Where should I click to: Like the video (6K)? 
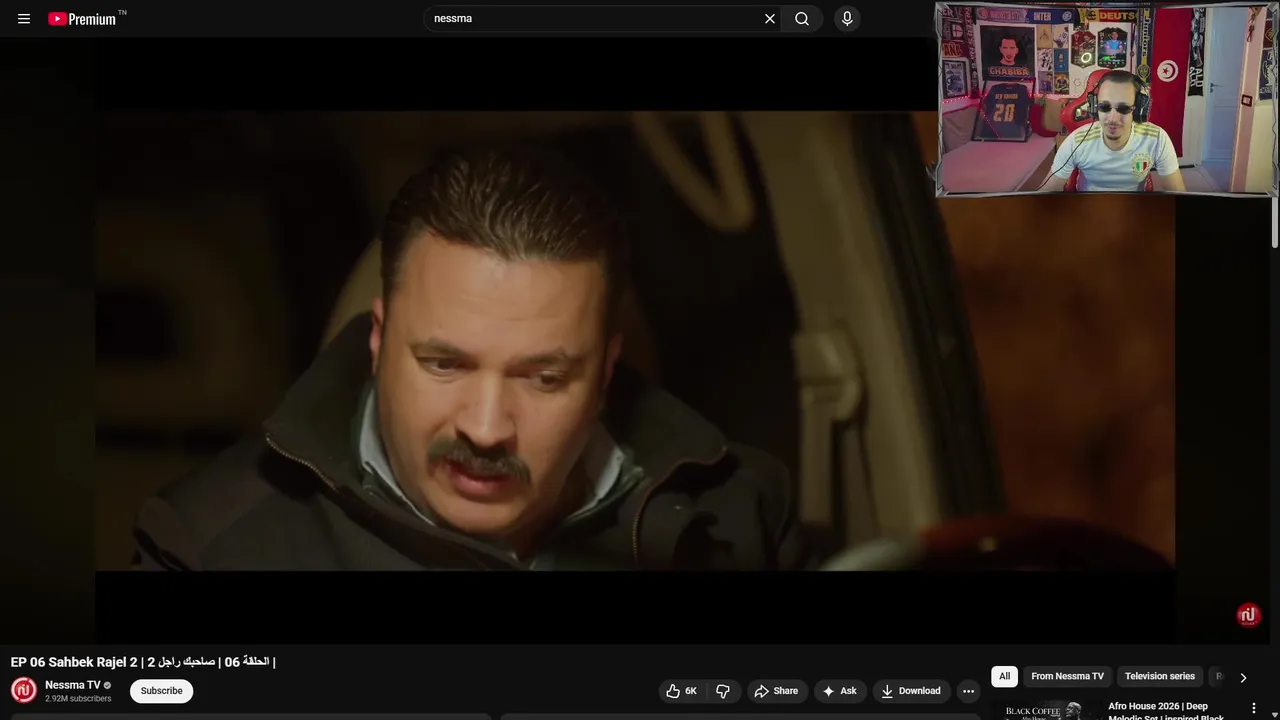[682, 691]
